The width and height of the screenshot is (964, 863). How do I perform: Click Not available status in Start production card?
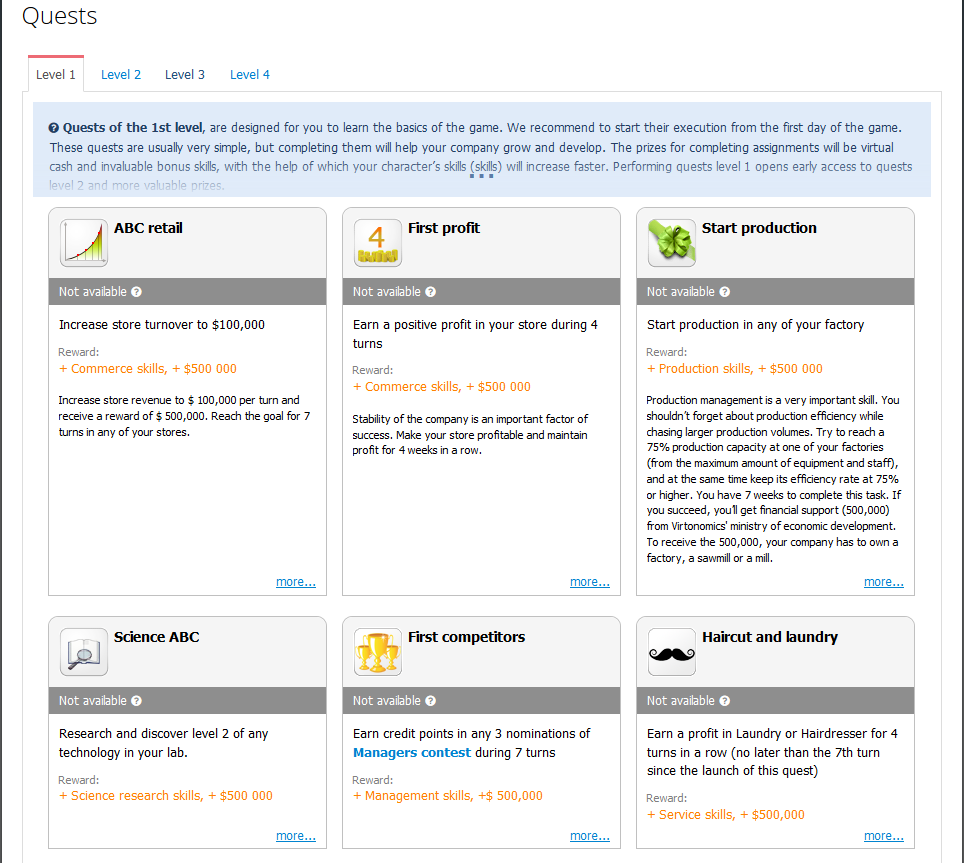pyautogui.click(x=681, y=292)
